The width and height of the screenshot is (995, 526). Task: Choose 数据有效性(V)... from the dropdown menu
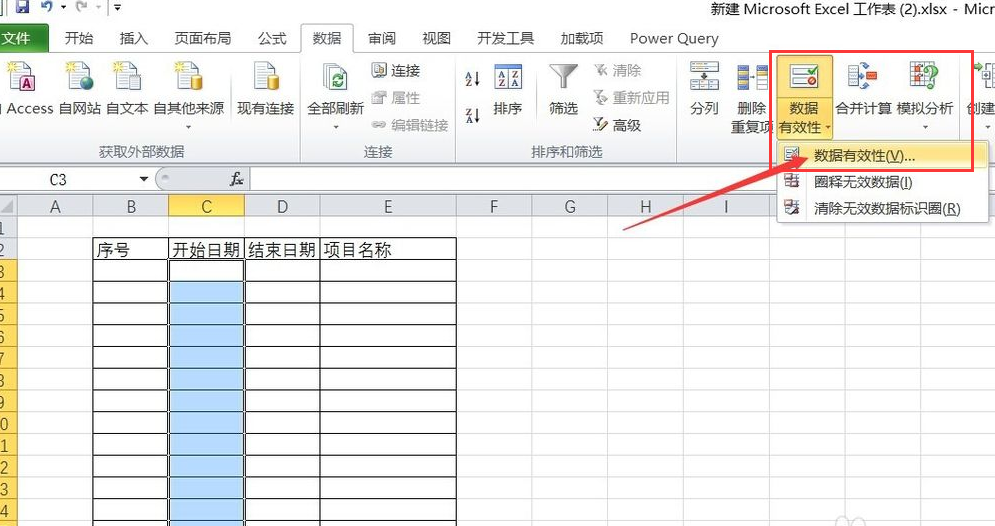coord(881,155)
